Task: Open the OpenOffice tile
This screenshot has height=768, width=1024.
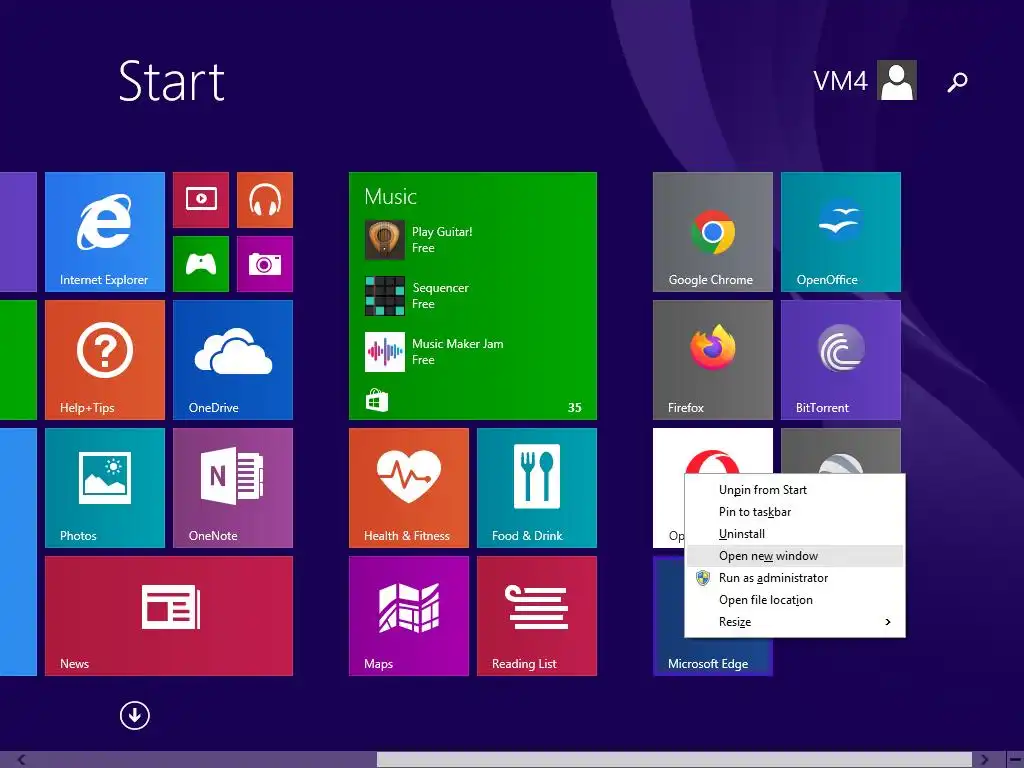Action: click(x=840, y=232)
